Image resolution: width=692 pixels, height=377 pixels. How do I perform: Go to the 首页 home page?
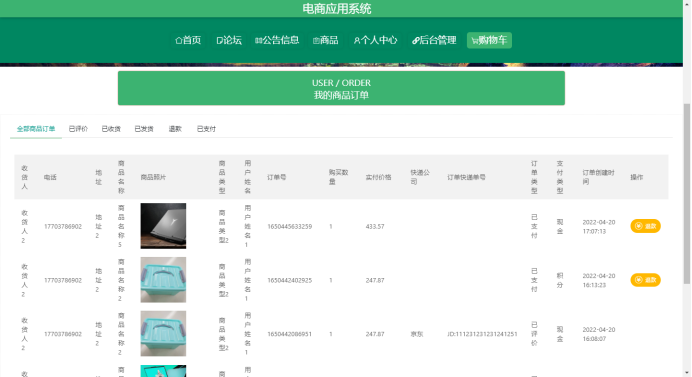pos(188,40)
